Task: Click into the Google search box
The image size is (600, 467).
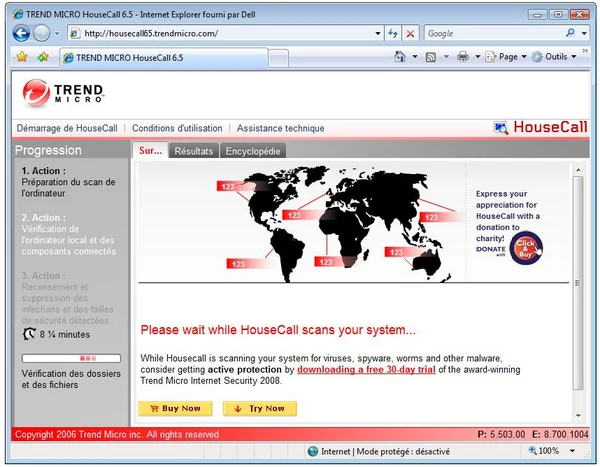Action: point(494,34)
